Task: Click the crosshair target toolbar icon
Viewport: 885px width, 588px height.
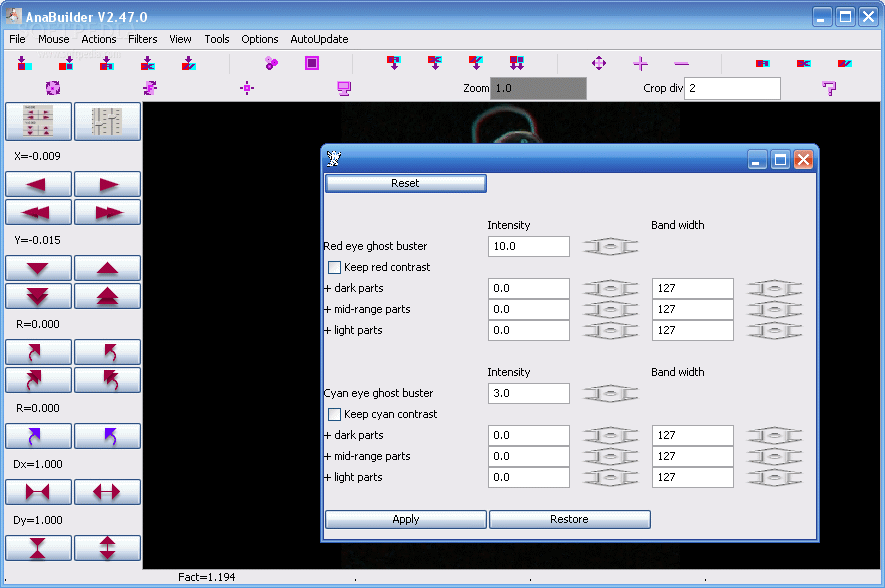Action: [247, 88]
